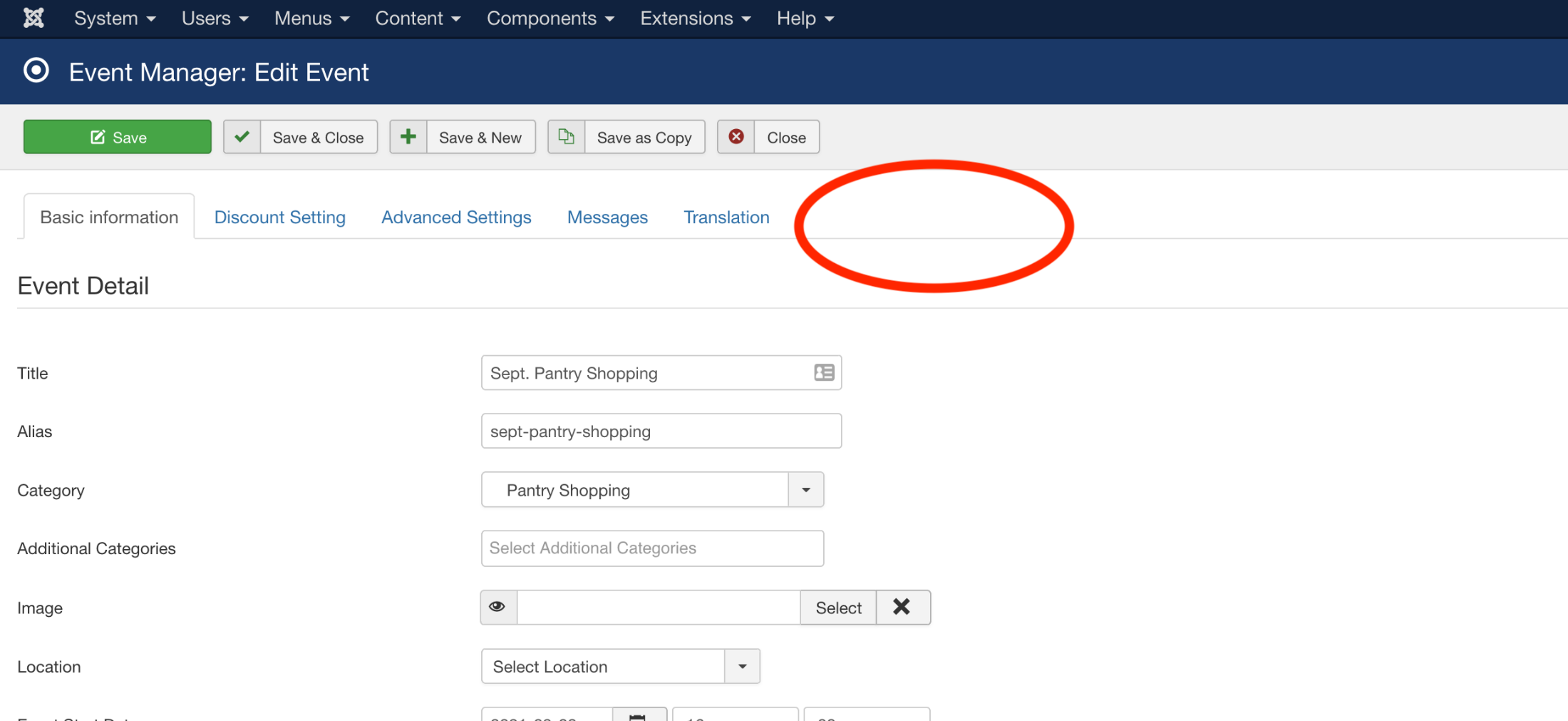The width and height of the screenshot is (1568, 721).
Task: Click the Joomla logo icon
Action: click(x=33, y=18)
